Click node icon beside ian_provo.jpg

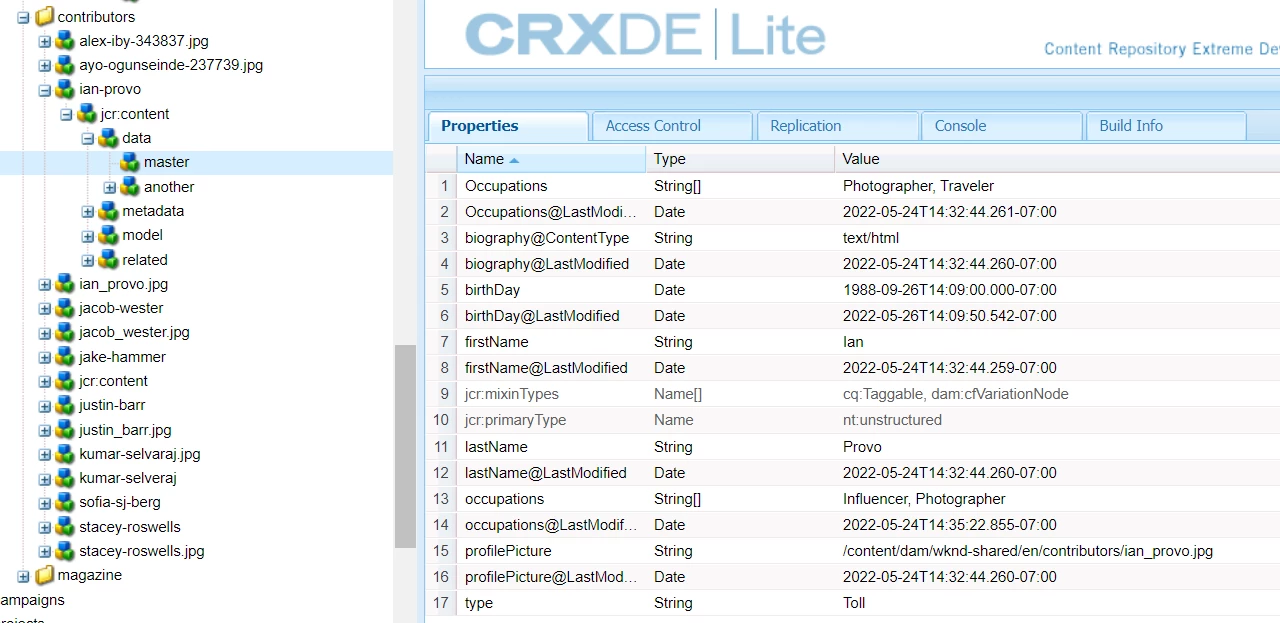65,284
